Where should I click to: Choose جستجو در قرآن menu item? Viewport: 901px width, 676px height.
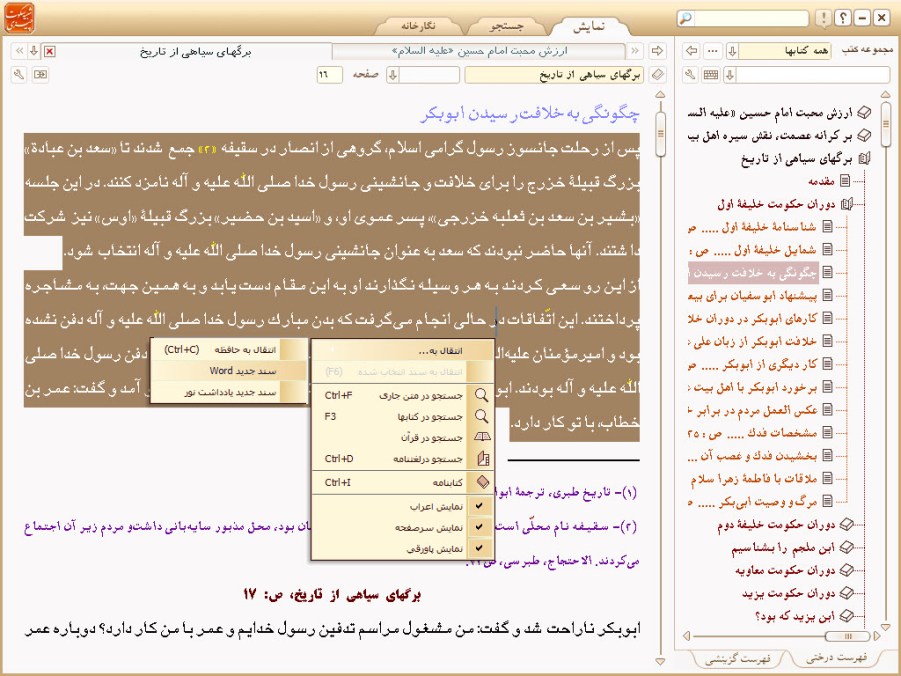402,438
